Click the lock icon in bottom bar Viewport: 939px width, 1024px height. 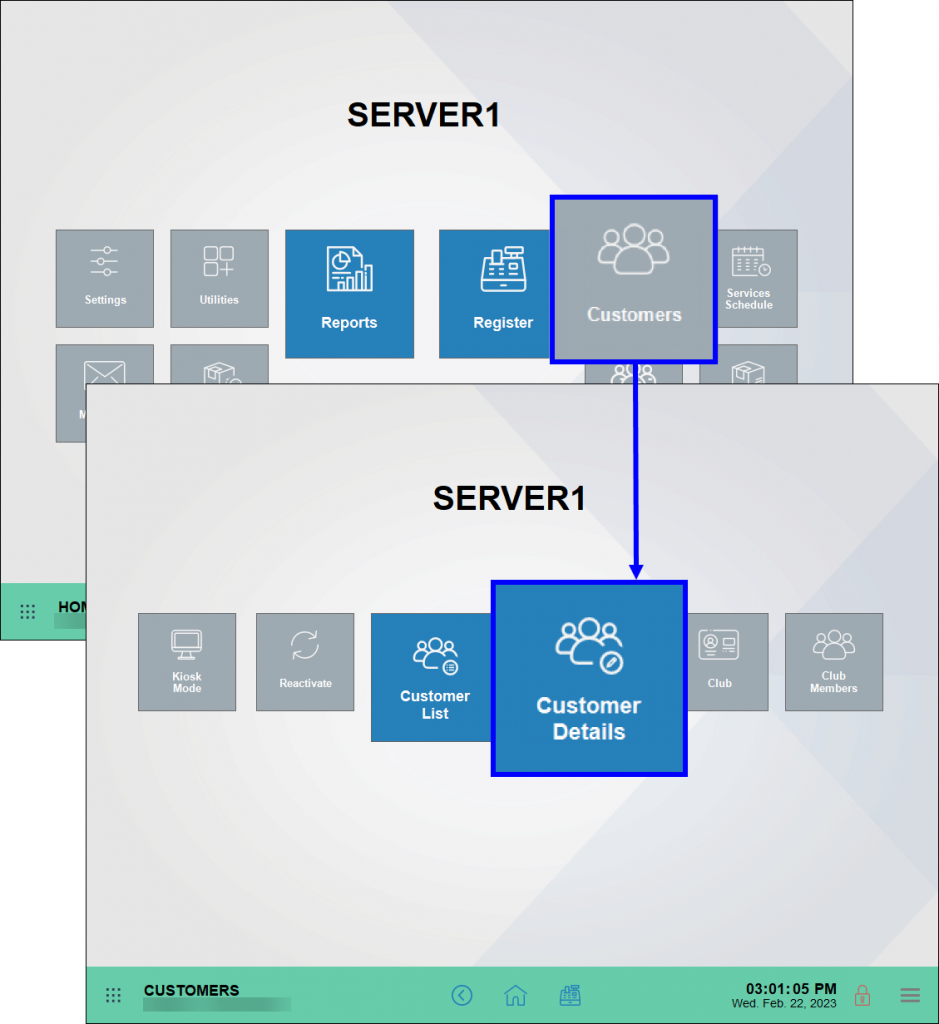861,995
